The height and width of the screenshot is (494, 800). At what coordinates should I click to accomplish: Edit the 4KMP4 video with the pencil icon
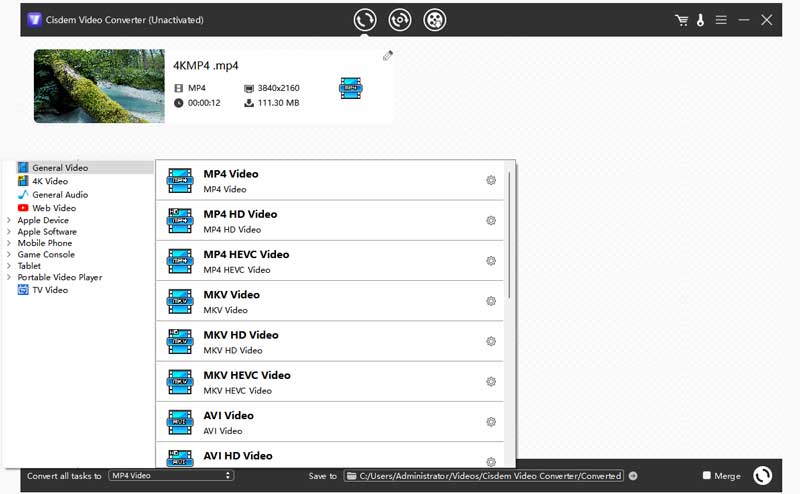[x=388, y=56]
